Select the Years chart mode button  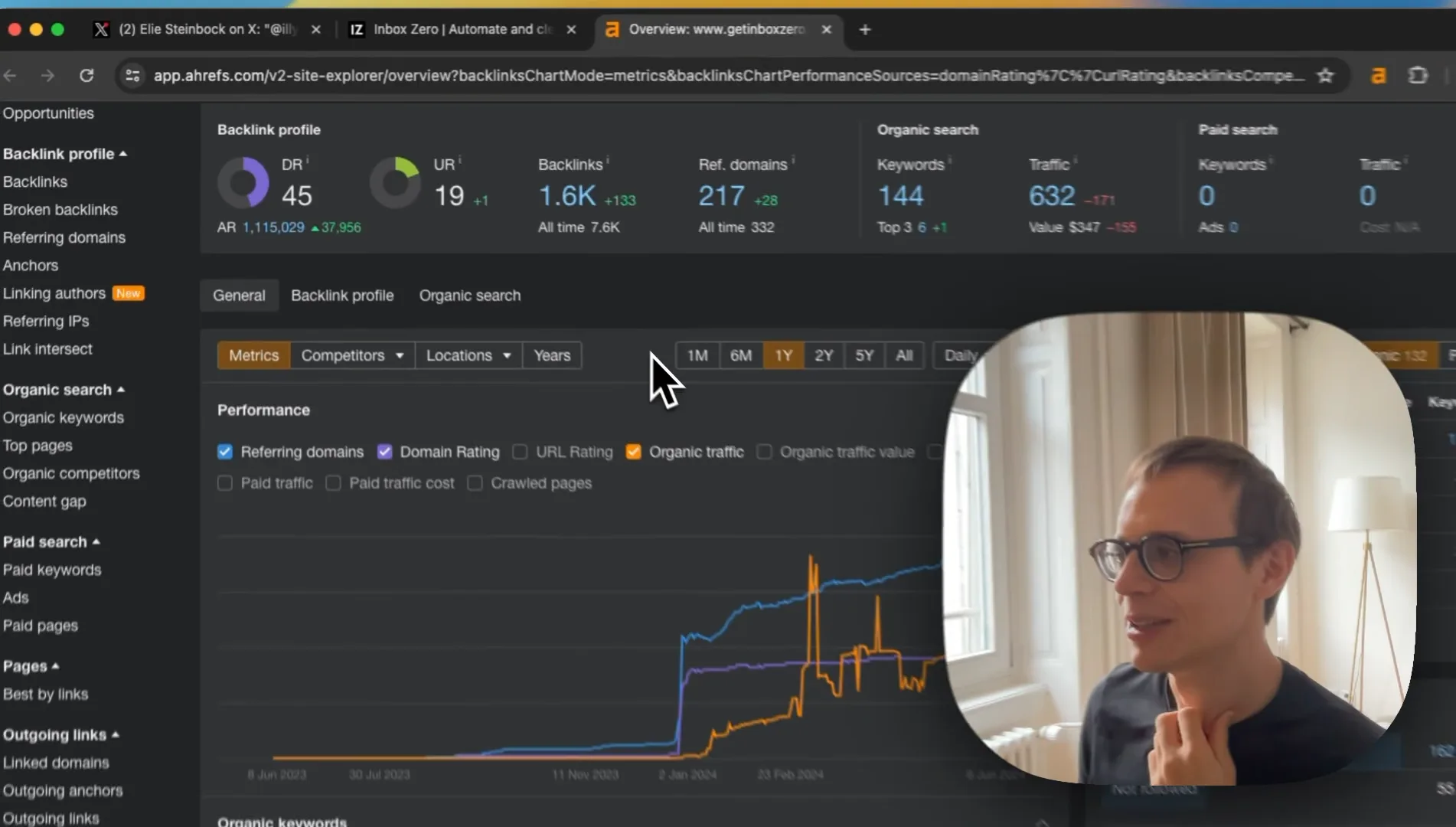coord(552,355)
